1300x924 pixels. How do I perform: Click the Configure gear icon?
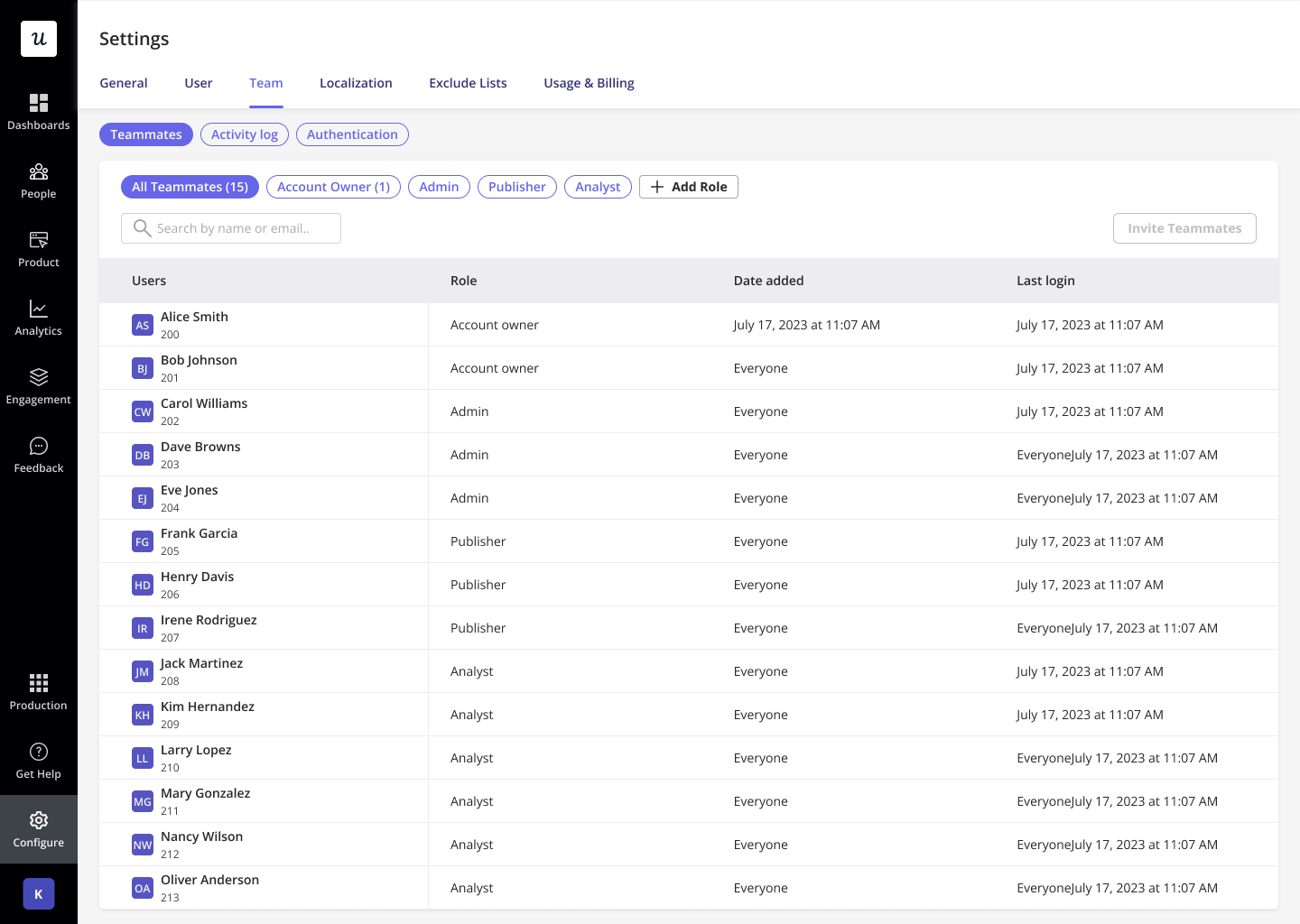[x=39, y=820]
